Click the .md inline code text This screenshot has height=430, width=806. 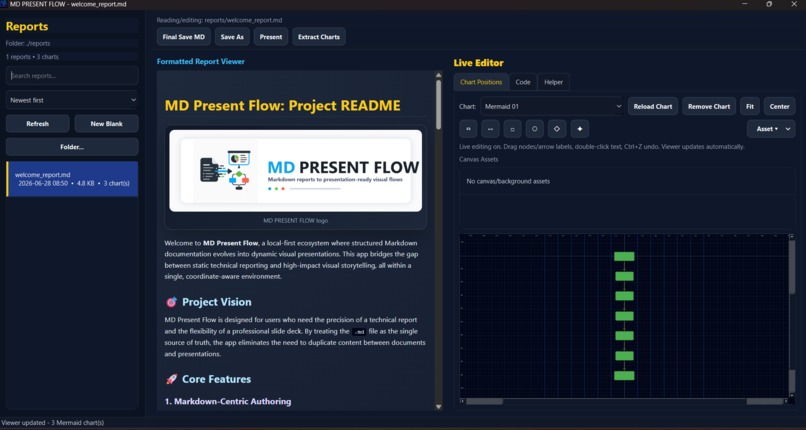tap(360, 332)
